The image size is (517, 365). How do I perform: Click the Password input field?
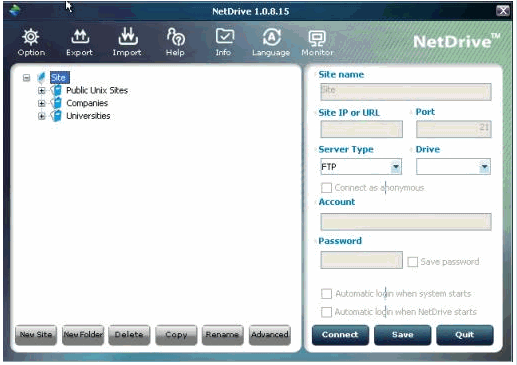(x=361, y=260)
